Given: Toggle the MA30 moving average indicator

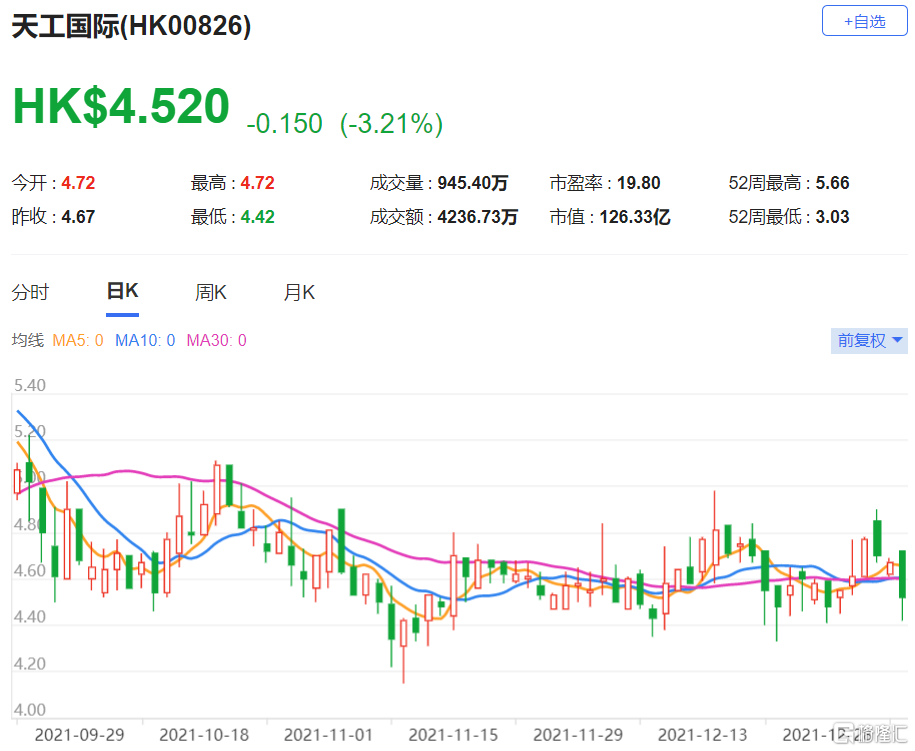Looking at the screenshot, I should point(216,341).
